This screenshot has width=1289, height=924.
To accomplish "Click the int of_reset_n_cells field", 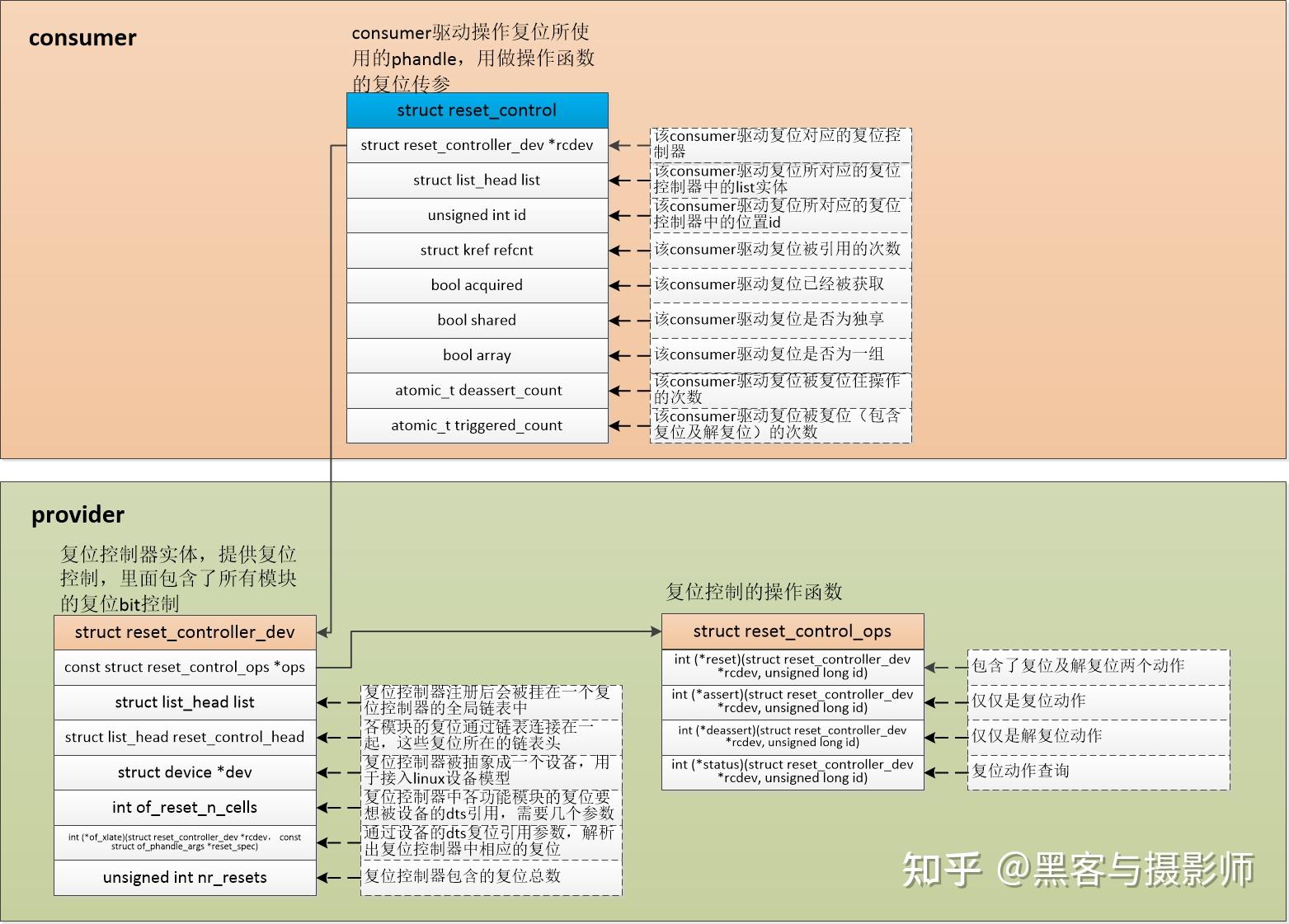I will pos(185,807).
